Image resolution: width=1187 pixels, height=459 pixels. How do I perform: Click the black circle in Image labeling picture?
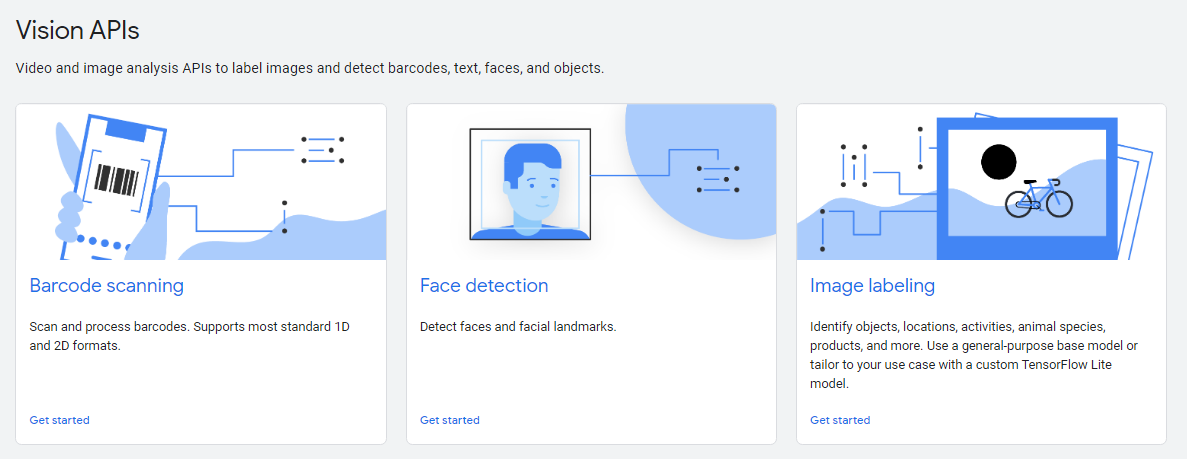click(x=998, y=162)
